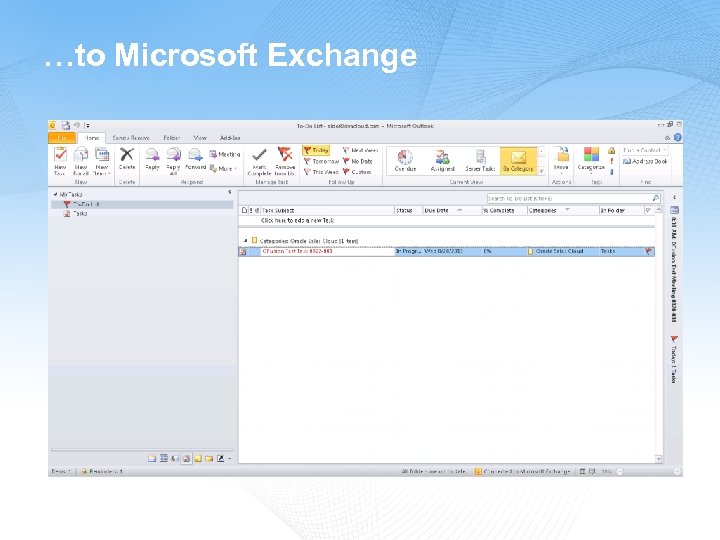
Task: Select the Home ribbon tab
Action: click(x=91, y=138)
